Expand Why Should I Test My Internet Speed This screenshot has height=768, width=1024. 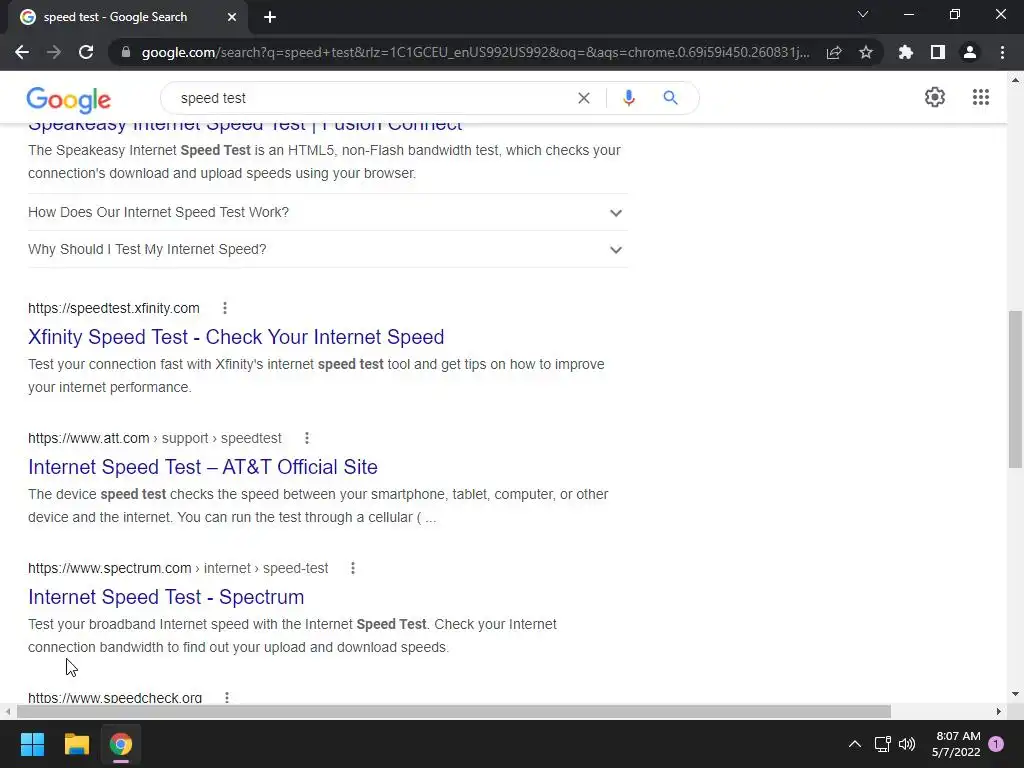(328, 249)
